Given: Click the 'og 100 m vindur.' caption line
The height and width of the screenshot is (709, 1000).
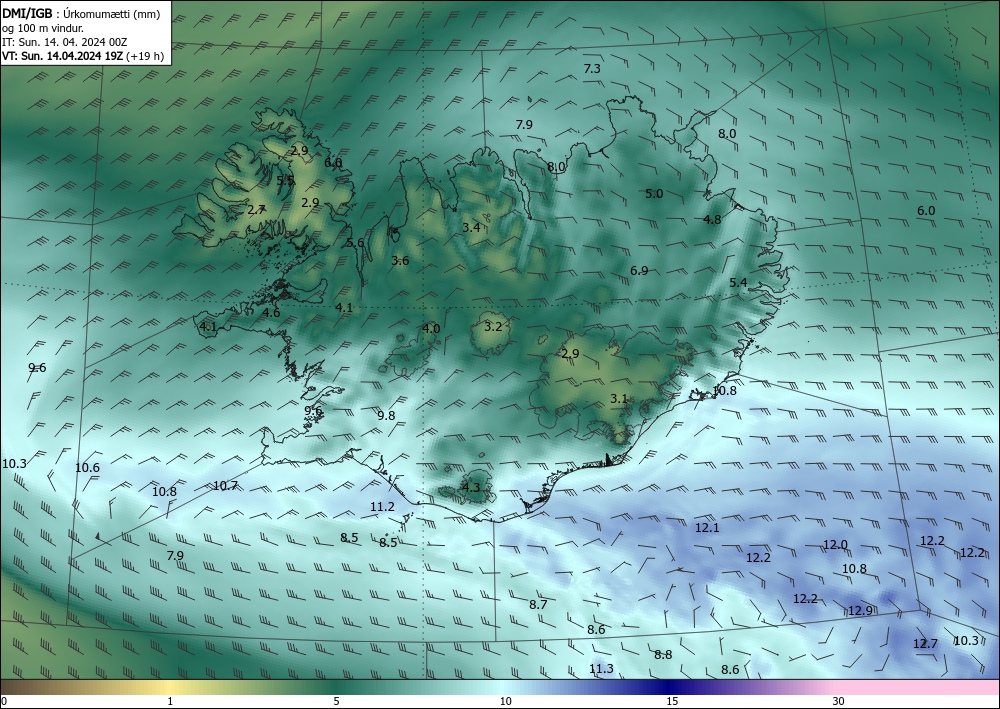Looking at the screenshot, I should point(43,28).
